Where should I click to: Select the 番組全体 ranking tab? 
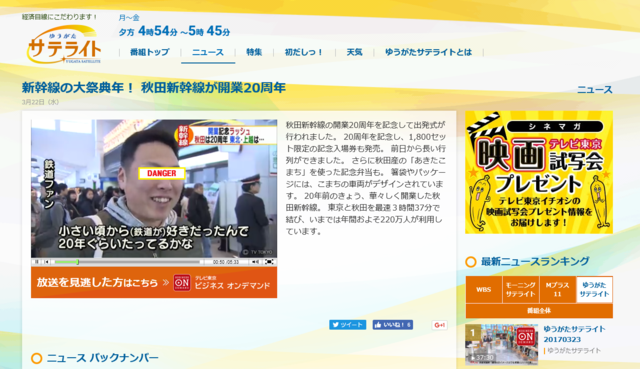click(x=539, y=311)
